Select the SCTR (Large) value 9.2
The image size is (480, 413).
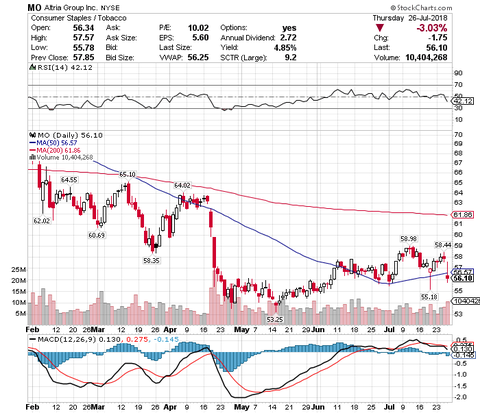click(291, 57)
